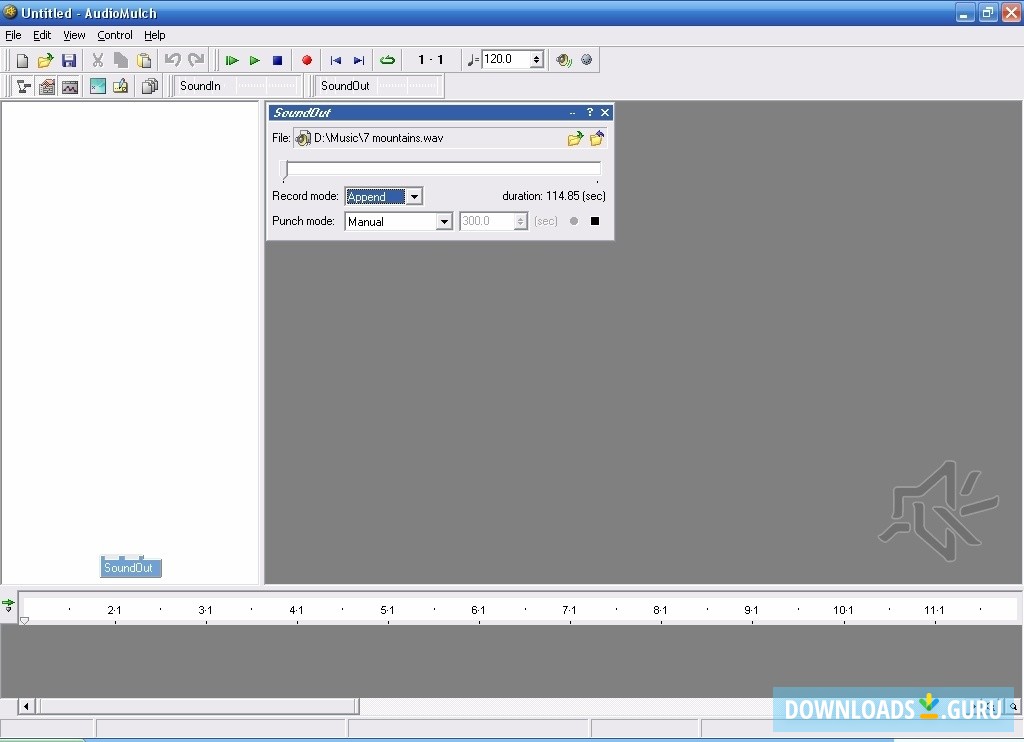
Task: Click the duration: 114.85 (sec) text
Action: (x=554, y=196)
